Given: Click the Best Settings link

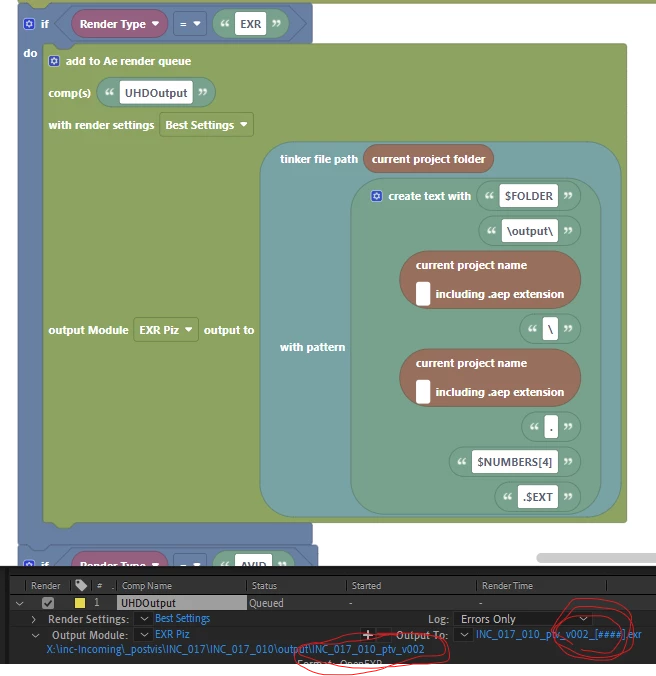Looking at the screenshot, I should [183, 619].
